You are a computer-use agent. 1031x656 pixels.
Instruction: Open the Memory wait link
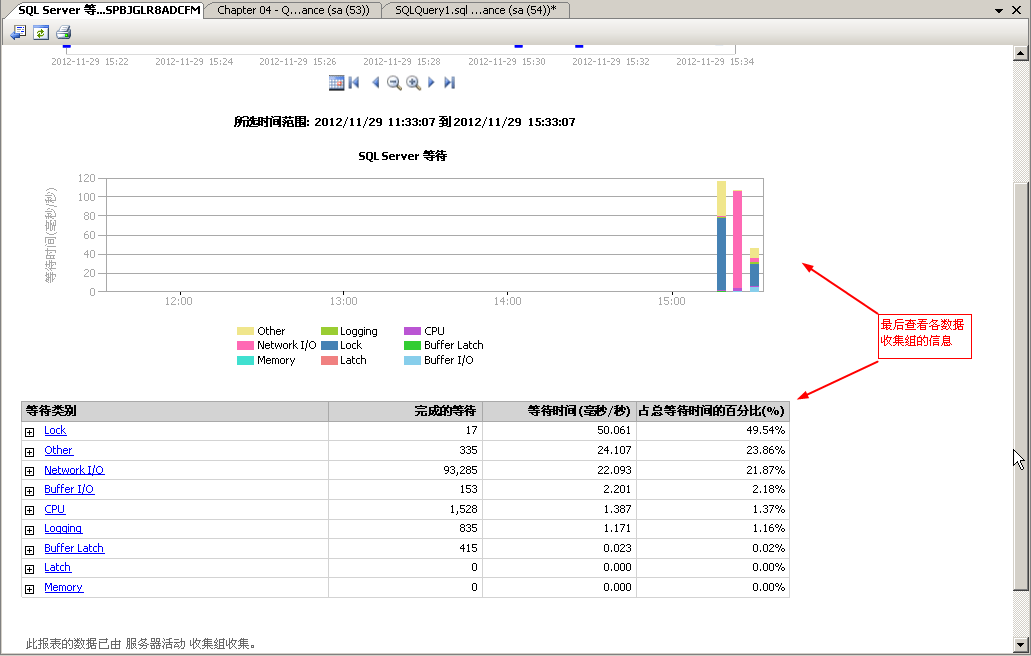(x=64, y=587)
